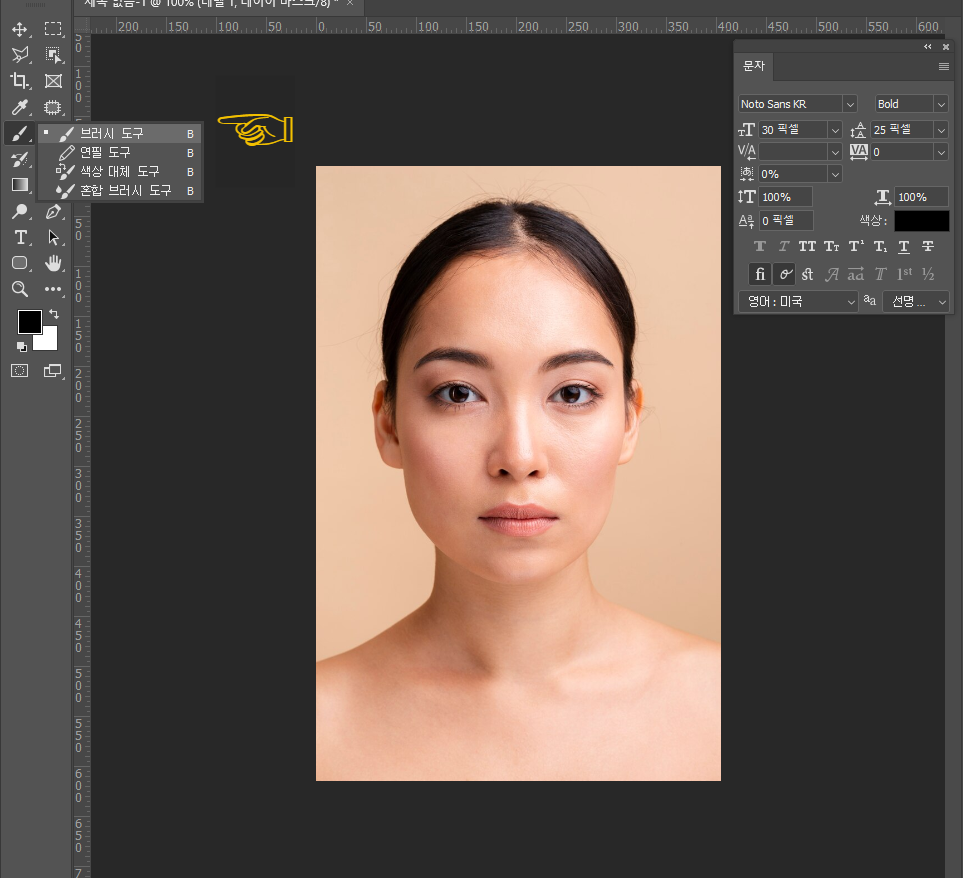Open the Edit Toolbar three-dots menu
The width and height of the screenshot is (963, 878).
[53, 289]
